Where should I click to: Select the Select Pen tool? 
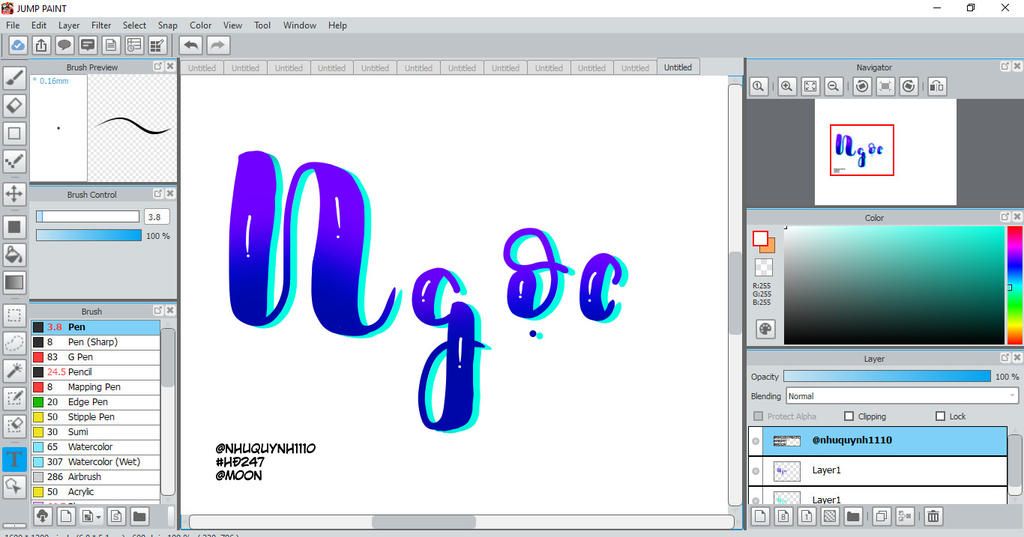(14, 399)
